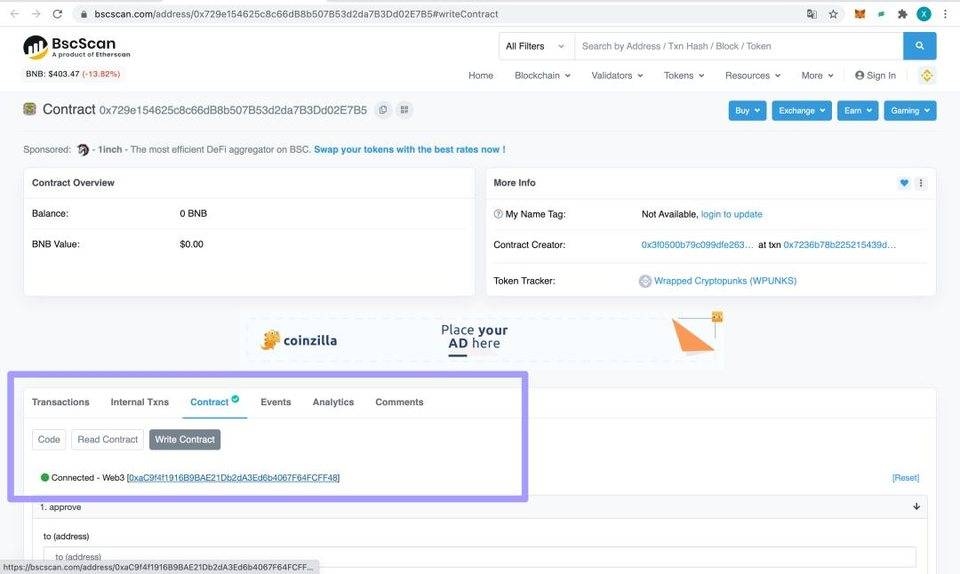Expand the Resources menu

pos(753,75)
